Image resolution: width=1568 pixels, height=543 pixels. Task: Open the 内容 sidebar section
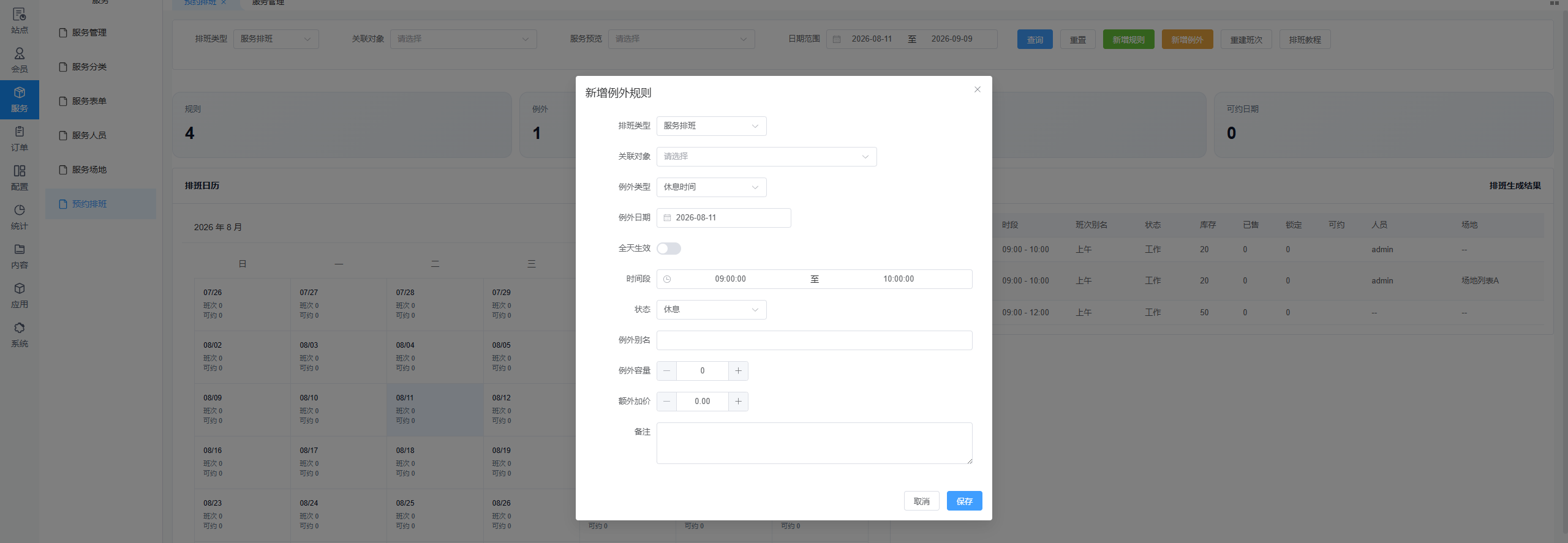pyautogui.click(x=20, y=257)
